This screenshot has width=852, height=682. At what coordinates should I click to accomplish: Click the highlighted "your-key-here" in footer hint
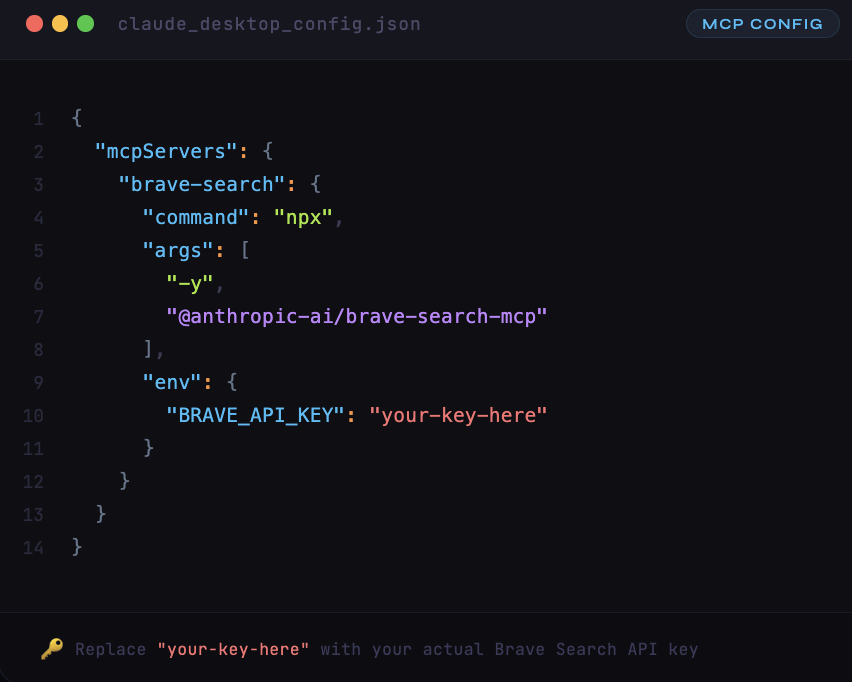tap(233, 649)
